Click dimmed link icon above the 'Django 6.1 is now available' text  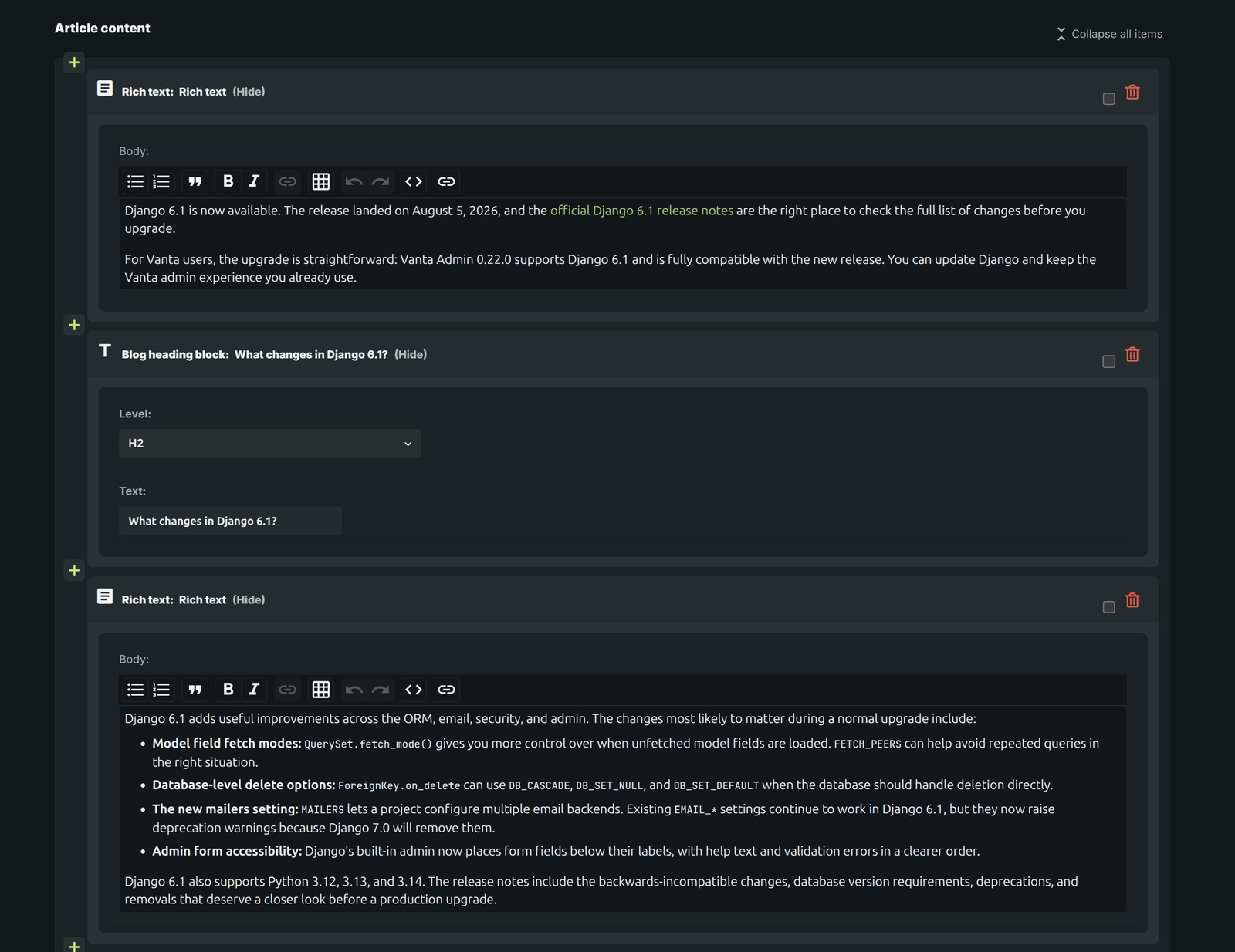pyautogui.click(x=287, y=181)
